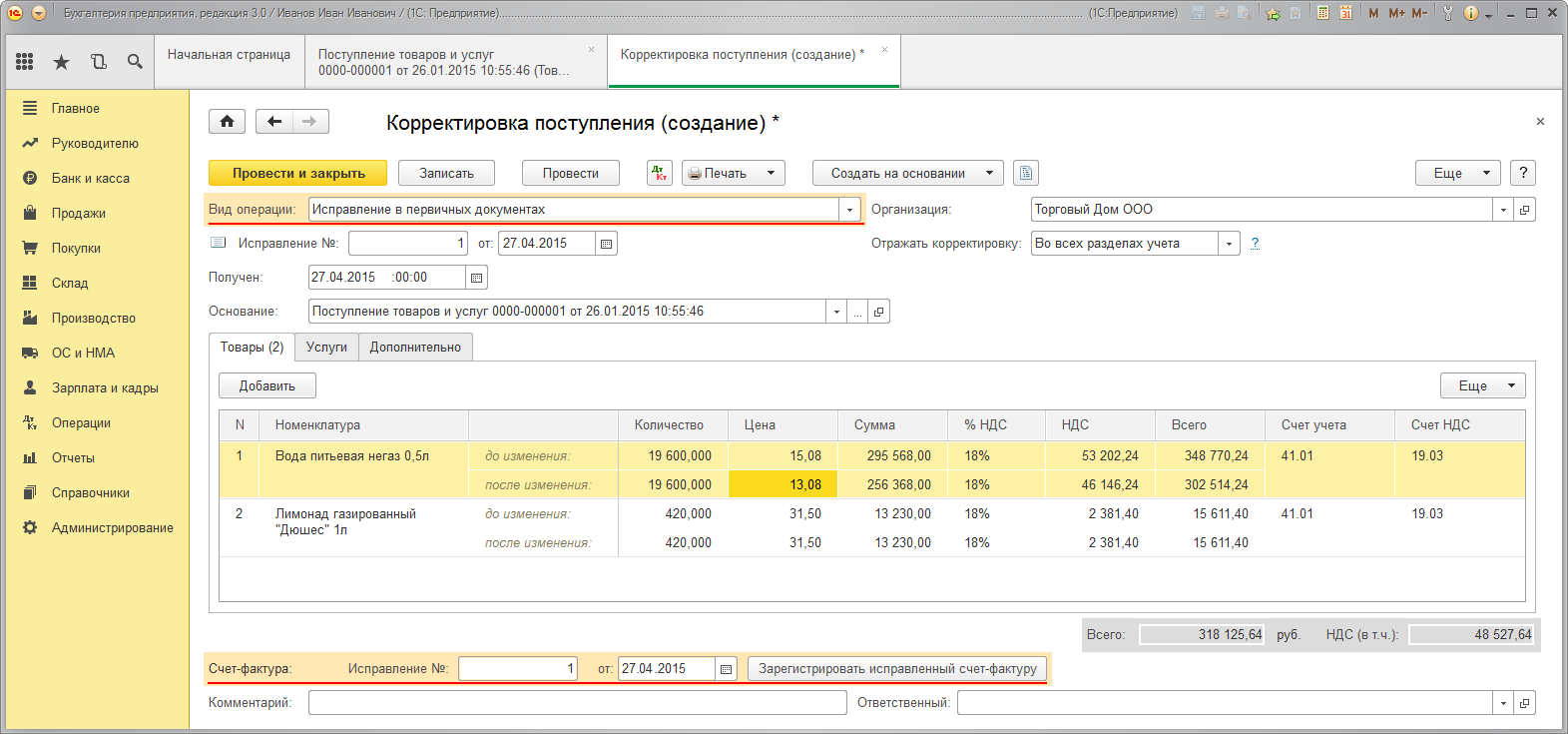Click the Номенклатура column header
Image resolution: width=1568 pixels, height=734 pixels.
coord(363,425)
